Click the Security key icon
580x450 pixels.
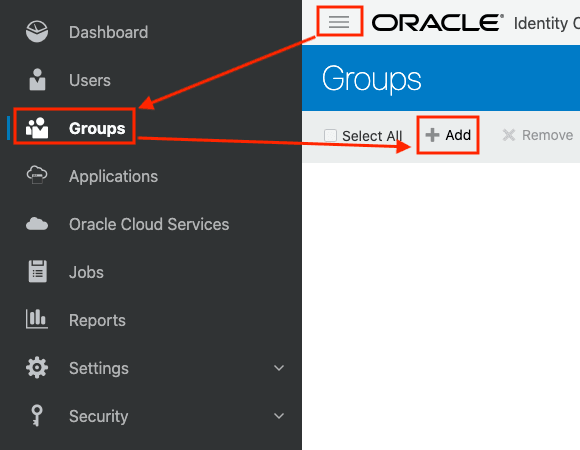(x=37, y=416)
